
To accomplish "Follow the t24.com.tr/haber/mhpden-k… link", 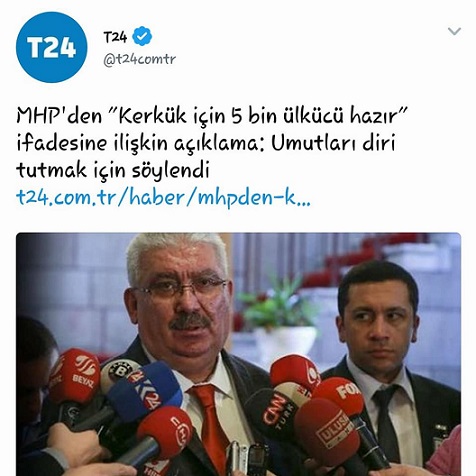I will point(163,197).
